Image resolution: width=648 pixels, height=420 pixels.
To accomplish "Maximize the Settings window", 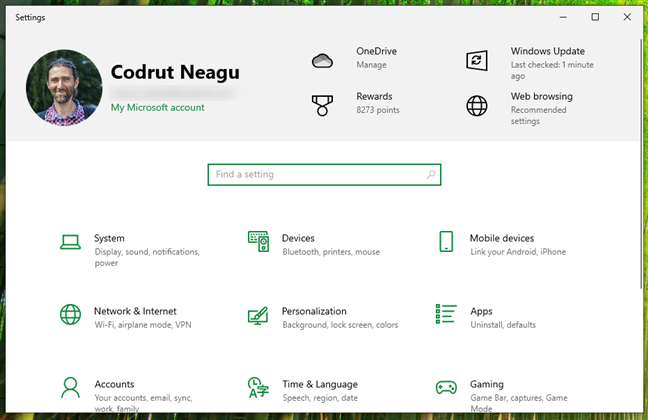I will click(595, 17).
